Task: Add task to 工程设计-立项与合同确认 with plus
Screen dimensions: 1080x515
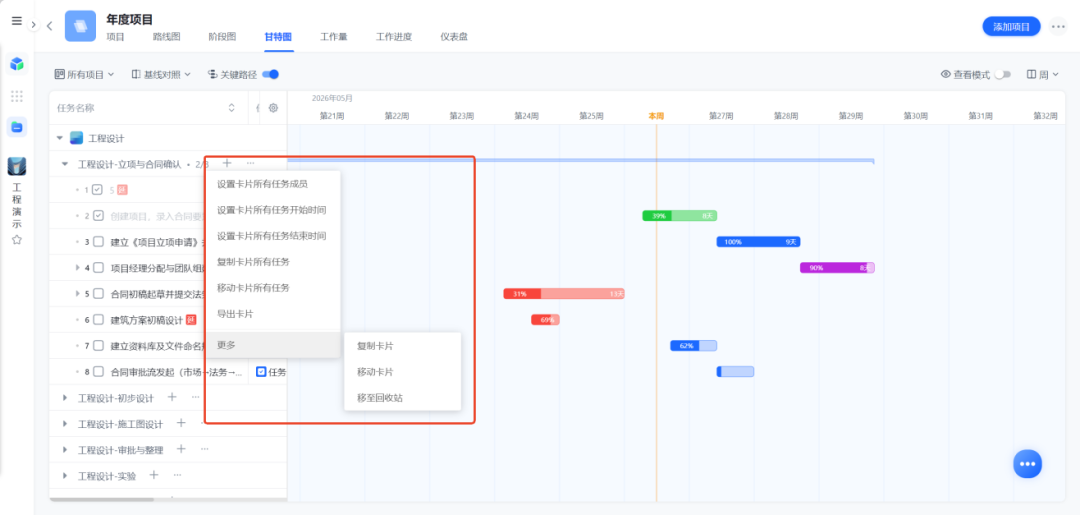Action: pos(227,164)
